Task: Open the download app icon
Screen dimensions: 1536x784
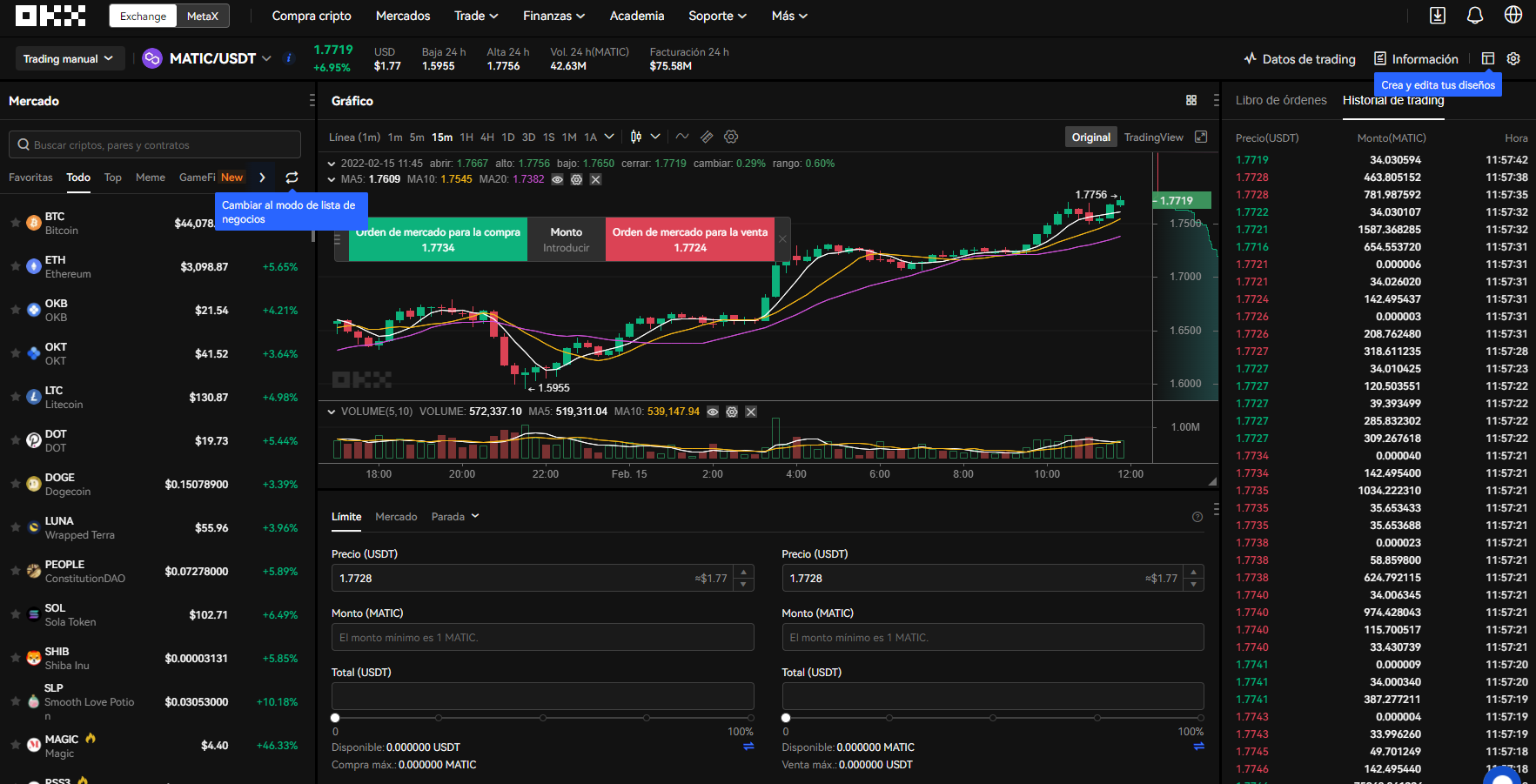Action: [1438, 16]
